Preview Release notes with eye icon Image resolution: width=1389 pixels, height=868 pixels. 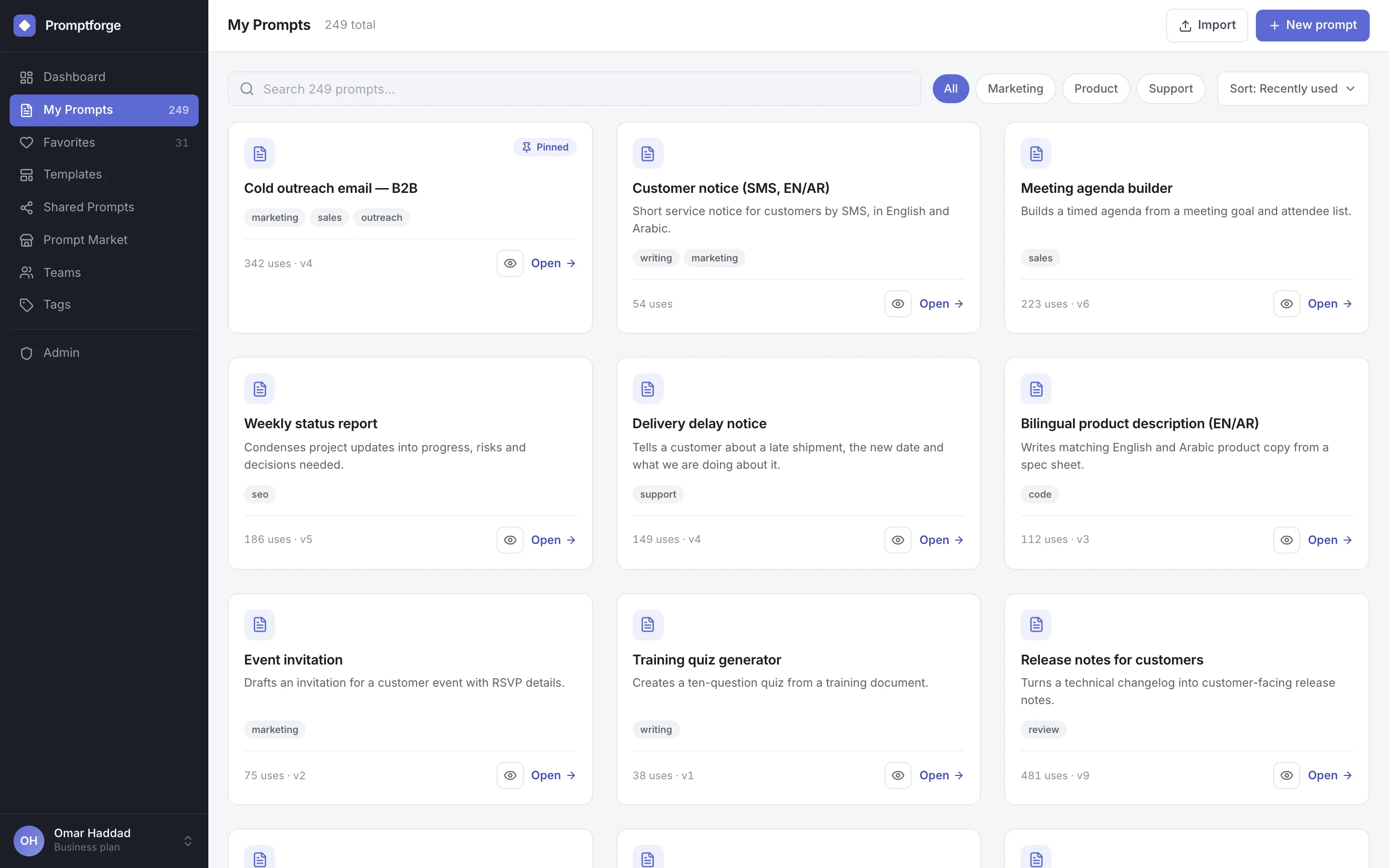tap(1286, 775)
